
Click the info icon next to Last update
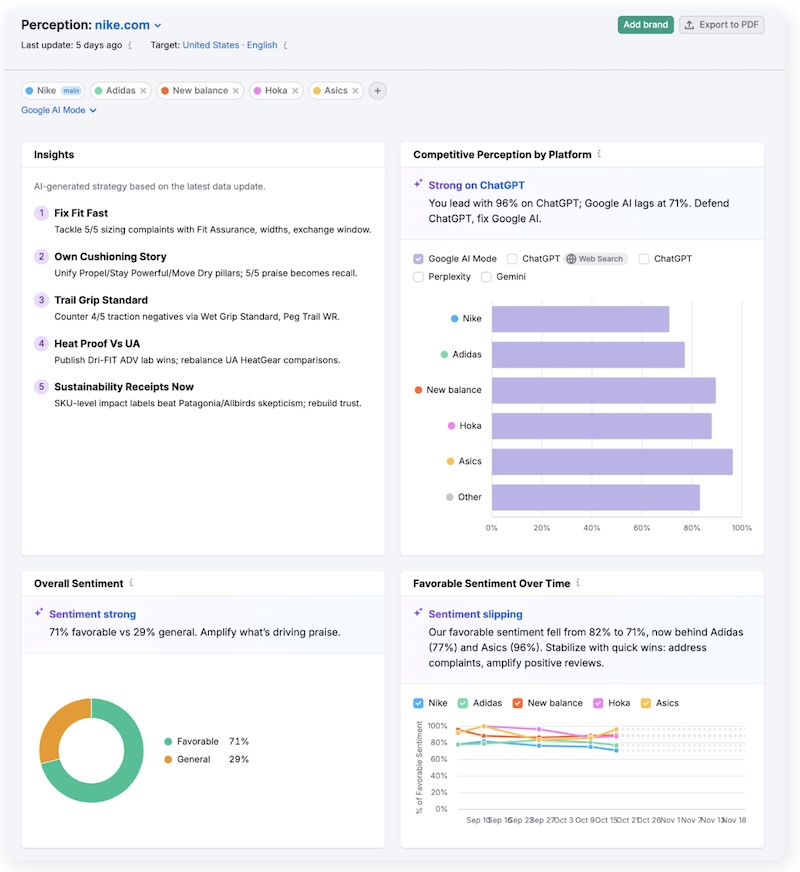click(130, 45)
